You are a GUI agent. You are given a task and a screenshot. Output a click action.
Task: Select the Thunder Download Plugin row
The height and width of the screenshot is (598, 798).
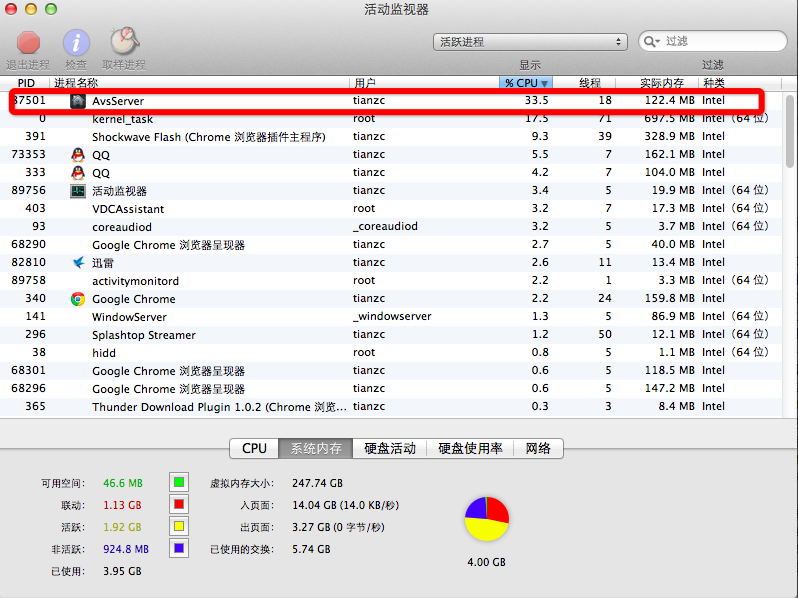click(391, 407)
